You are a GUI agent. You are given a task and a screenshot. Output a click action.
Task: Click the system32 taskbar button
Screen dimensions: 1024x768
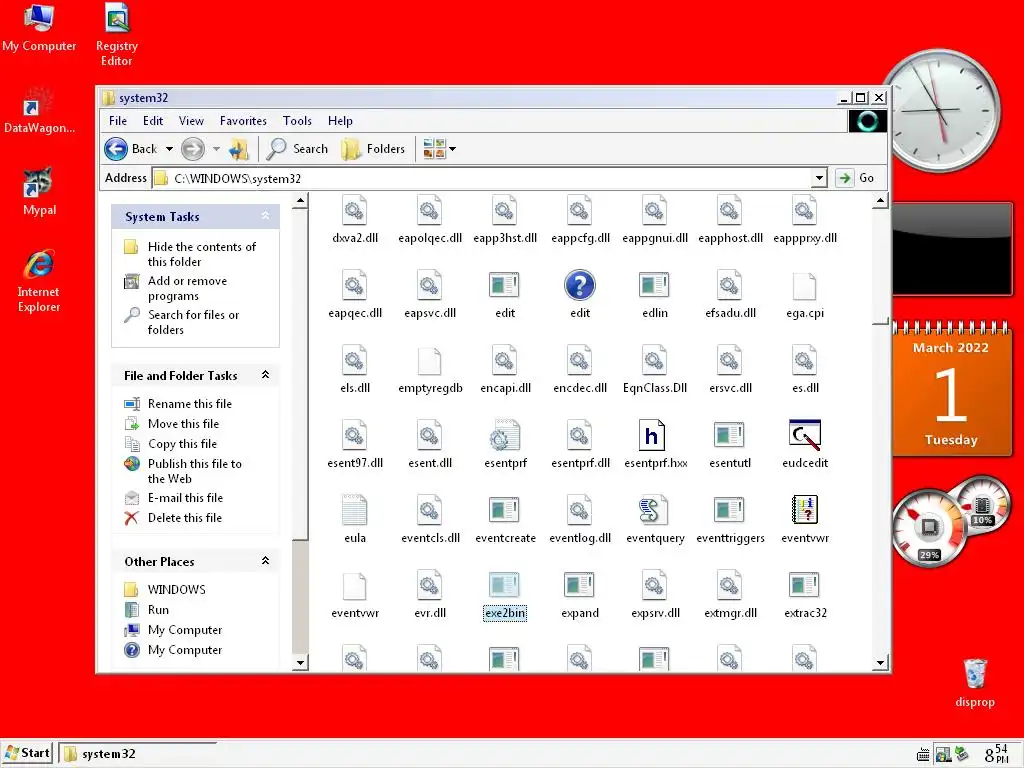coord(137,754)
